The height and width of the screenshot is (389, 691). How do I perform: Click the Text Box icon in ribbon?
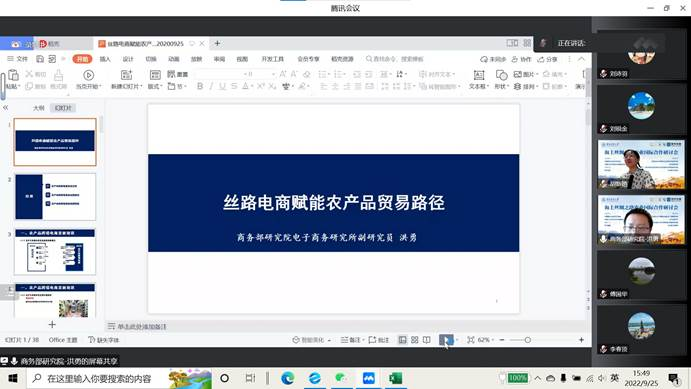click(x=478, y=75)
